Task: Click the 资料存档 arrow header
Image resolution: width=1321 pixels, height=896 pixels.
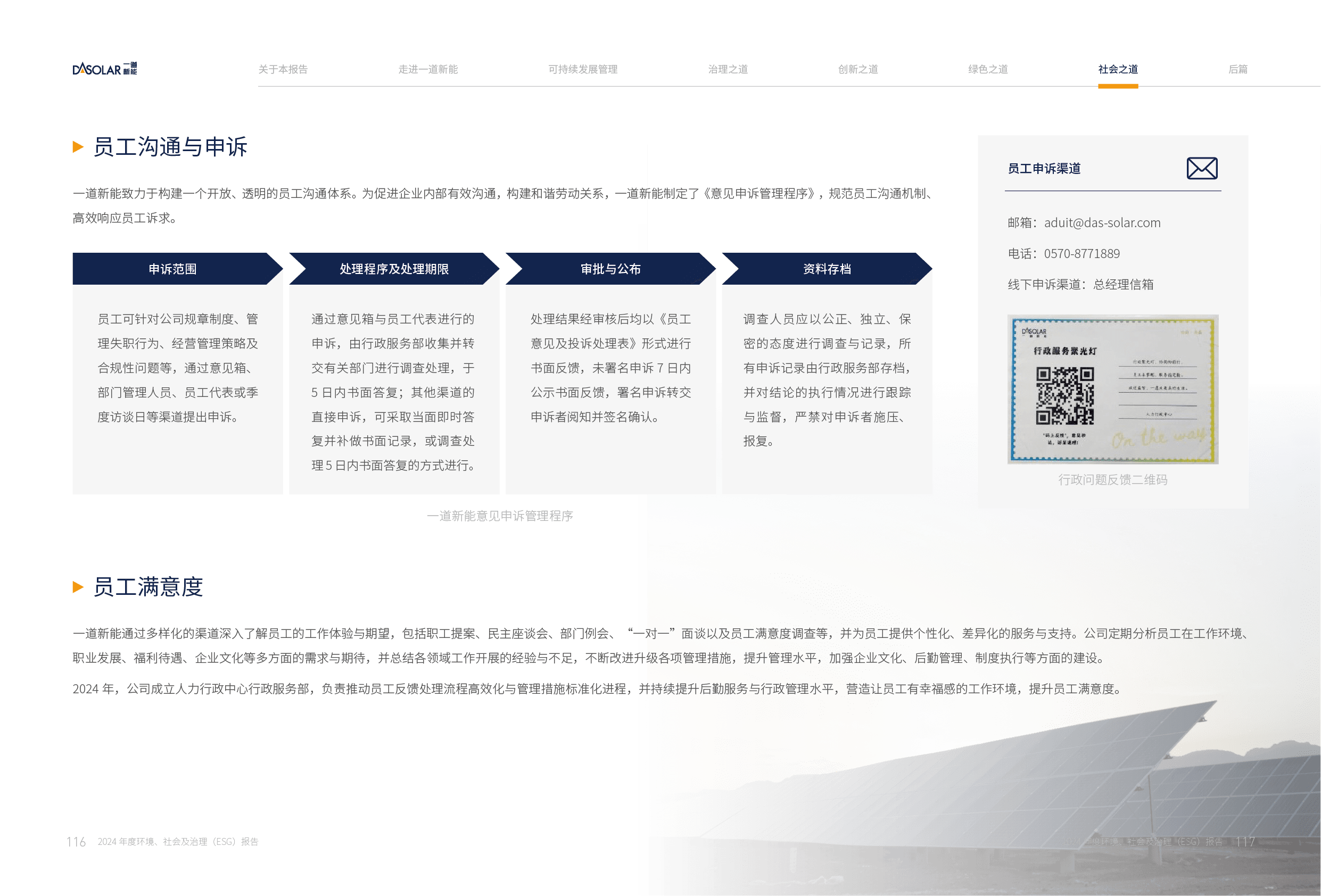Action: (x=827, y=269)
